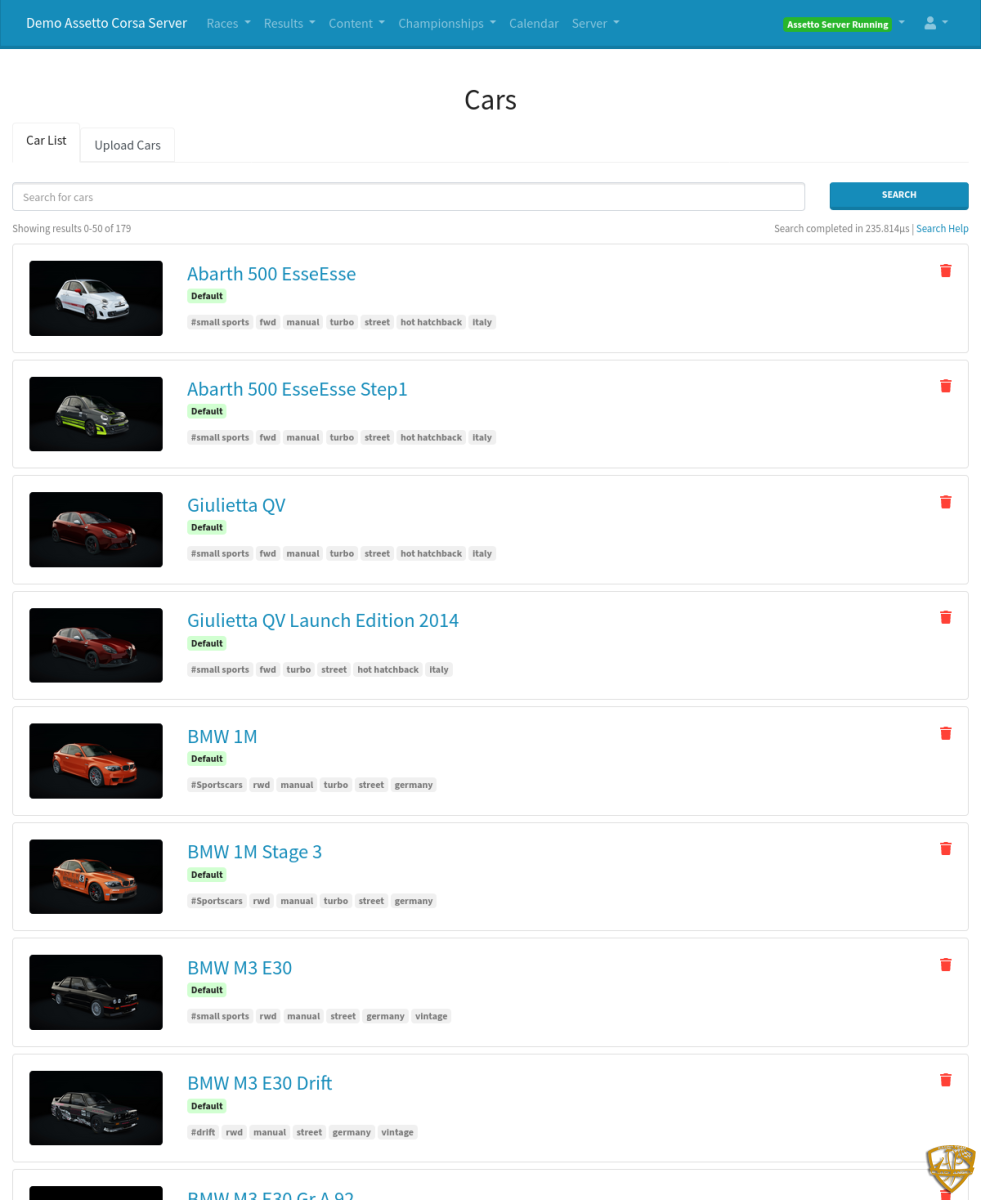
Task: Trash the BMW 1M Stage 3 entry
Action: click(945, 849)
